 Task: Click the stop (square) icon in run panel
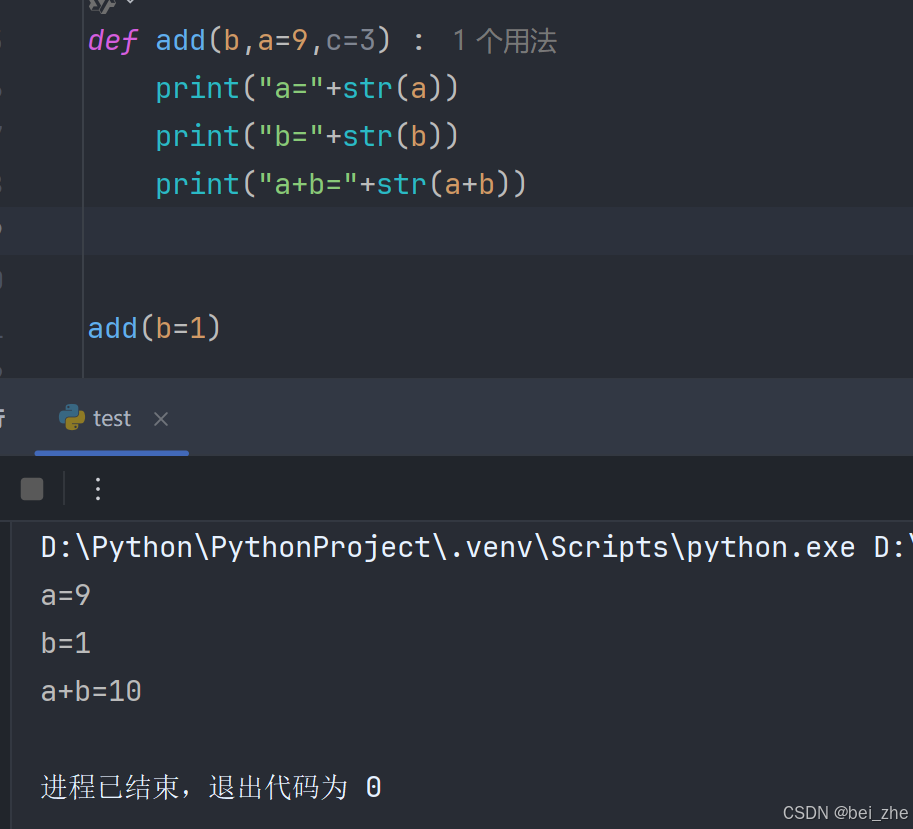[x=31, y=488]
